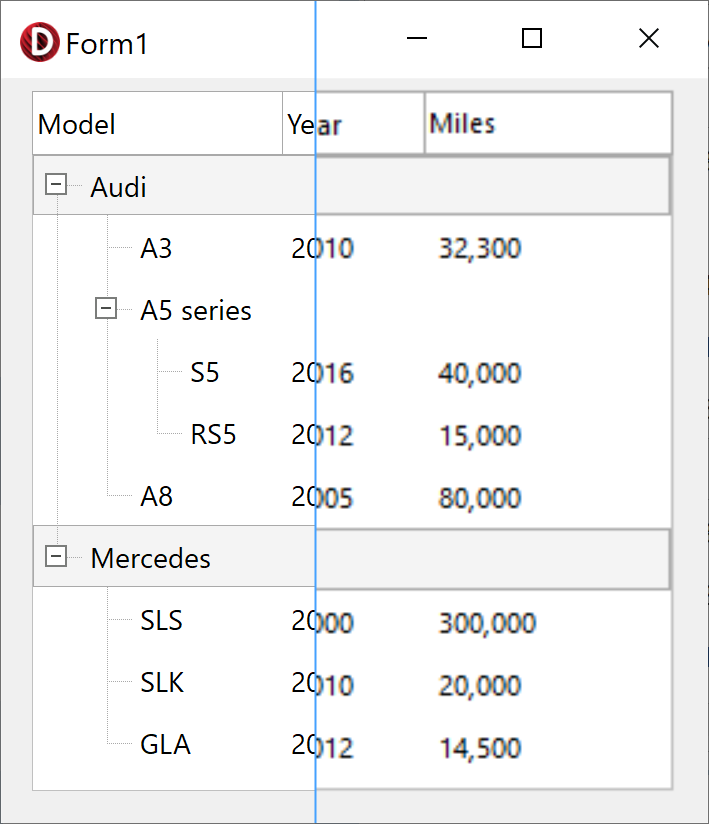Close the Form1 window
The width and height of the screenshot is (709, 824).
pyautogui.click(x=649, y=38)
